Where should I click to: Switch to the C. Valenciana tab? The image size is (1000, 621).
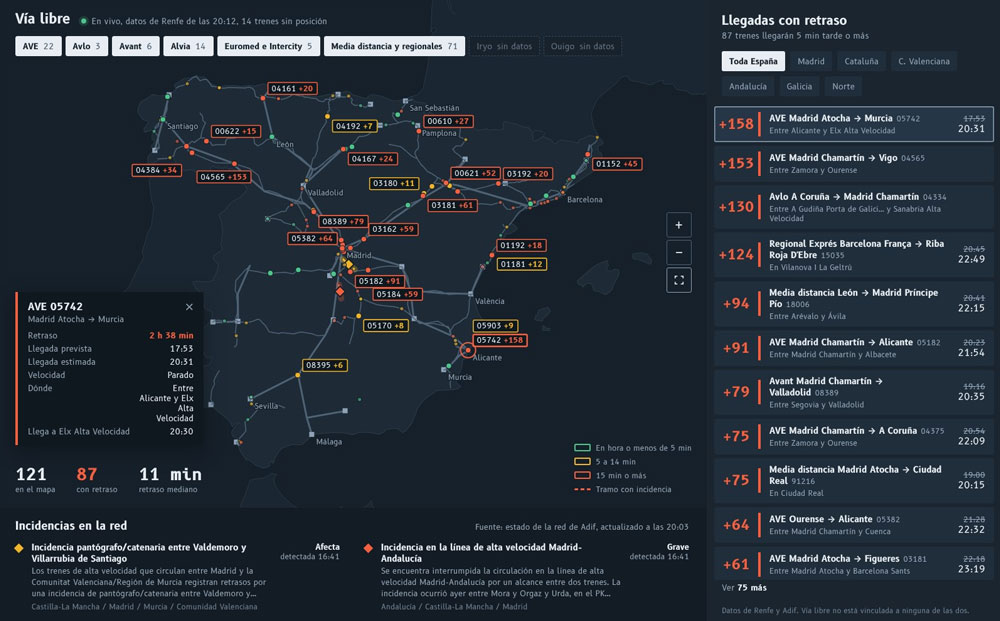tap(923, 61)
